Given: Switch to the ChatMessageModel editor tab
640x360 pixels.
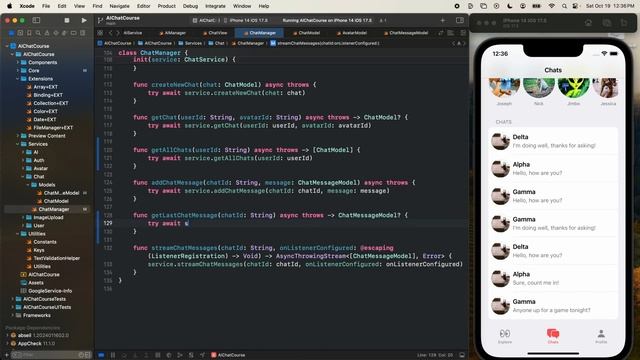Looking at the screenshot, I should tap(406, 33).
